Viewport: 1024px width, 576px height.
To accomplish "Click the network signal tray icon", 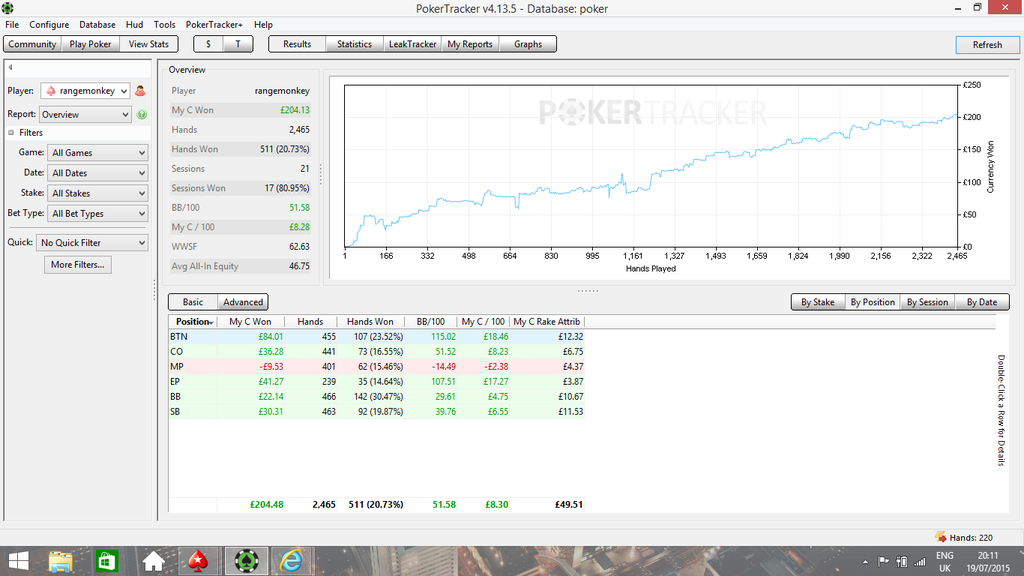I will (920, 562).
